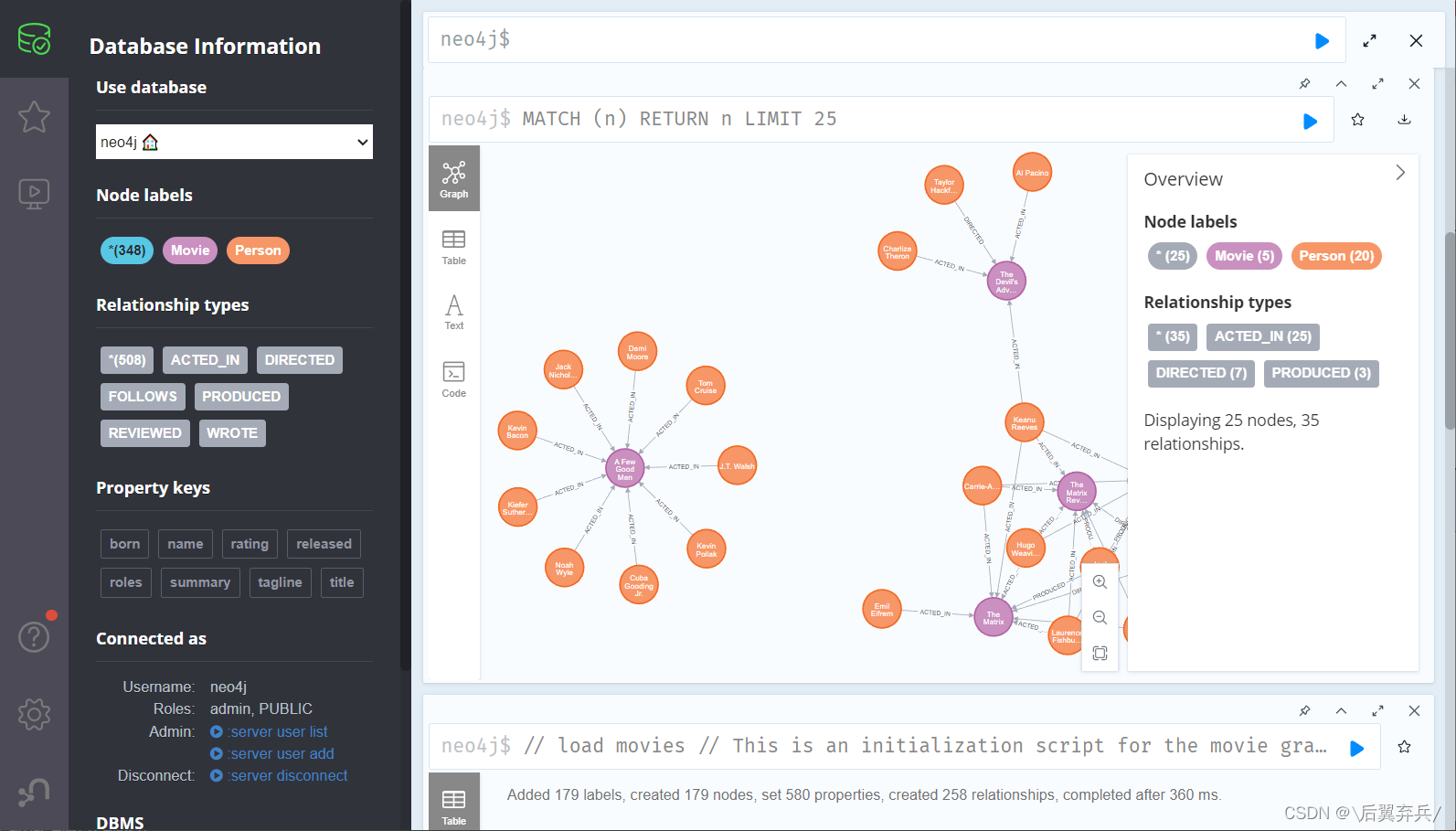This screenshot has height=831, width=1456.
Task: Collapse the Overview panel chevron
Action: pos(1400,173)
